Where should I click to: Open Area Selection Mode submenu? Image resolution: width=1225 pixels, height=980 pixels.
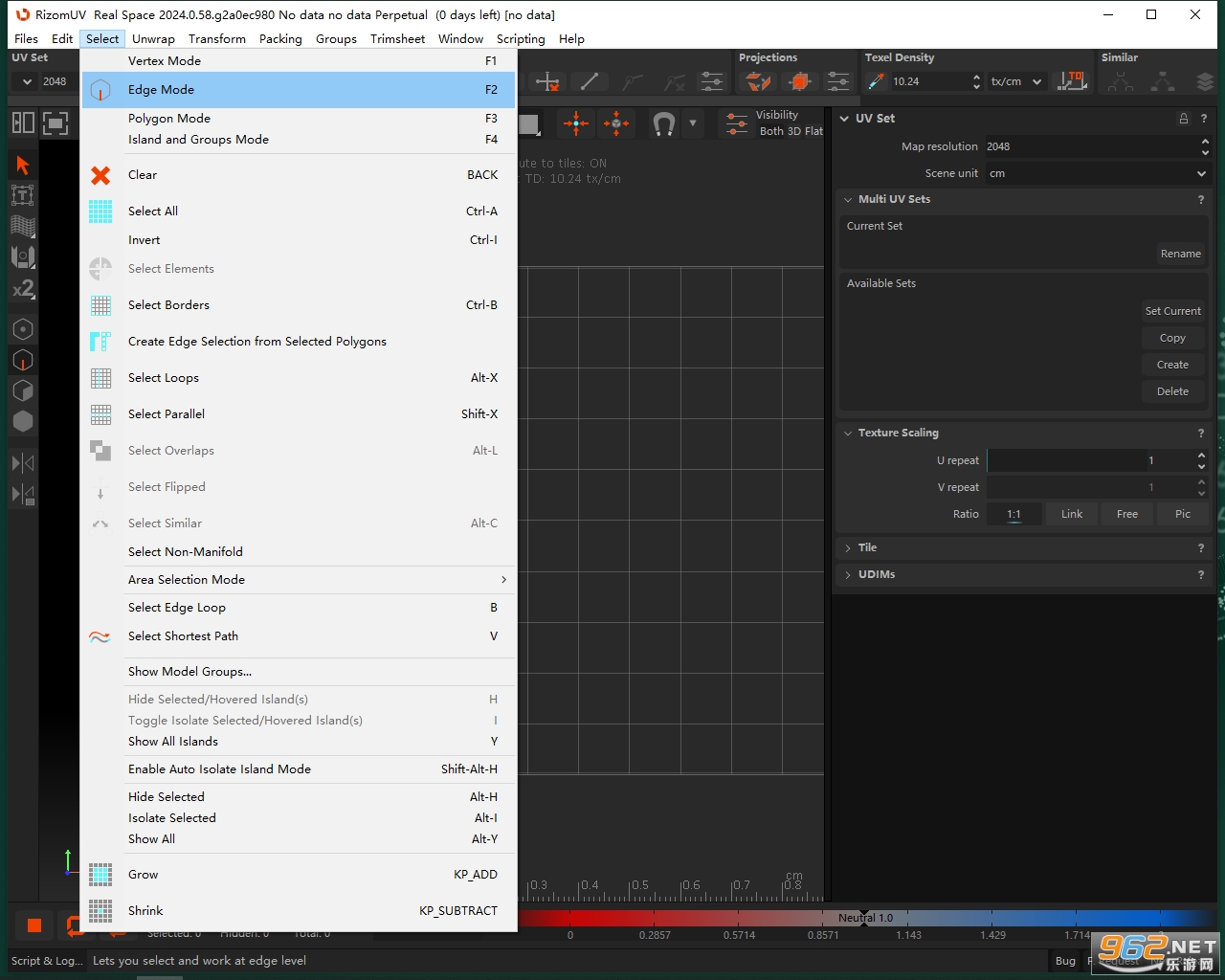299,580
